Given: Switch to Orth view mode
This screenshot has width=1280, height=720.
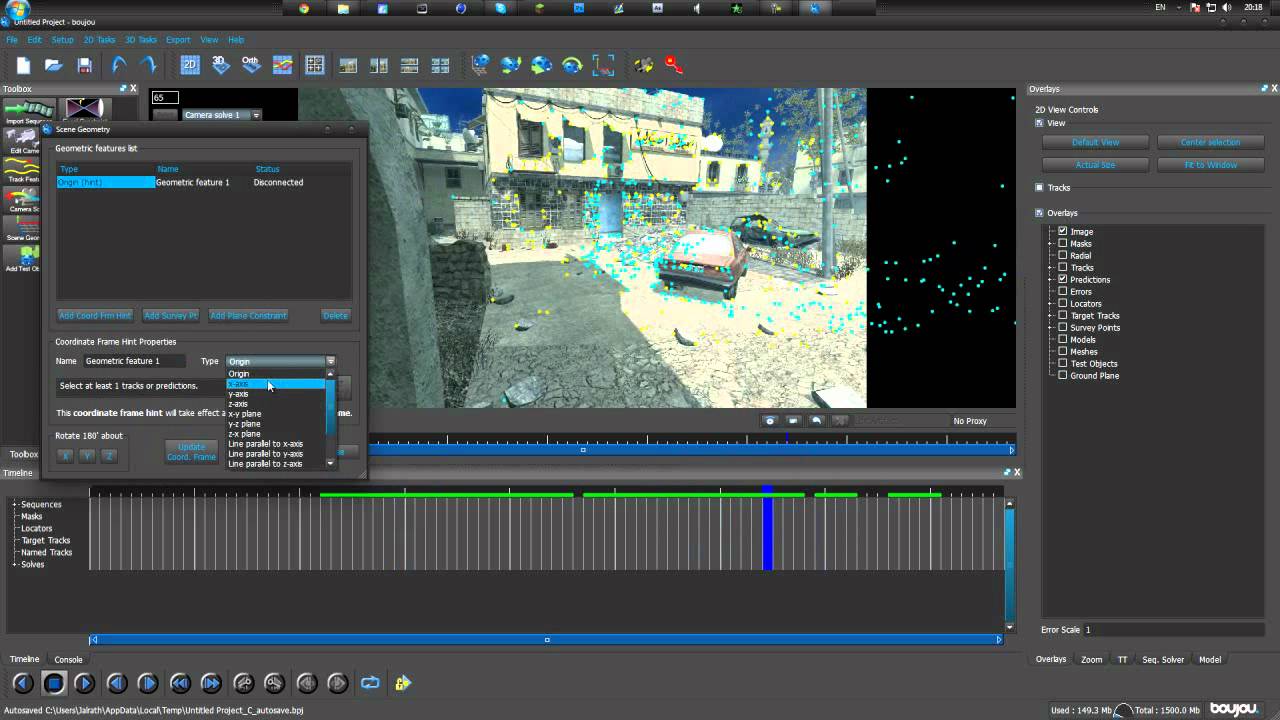Looking at the screenshot, I should click(x=251, y=66).
